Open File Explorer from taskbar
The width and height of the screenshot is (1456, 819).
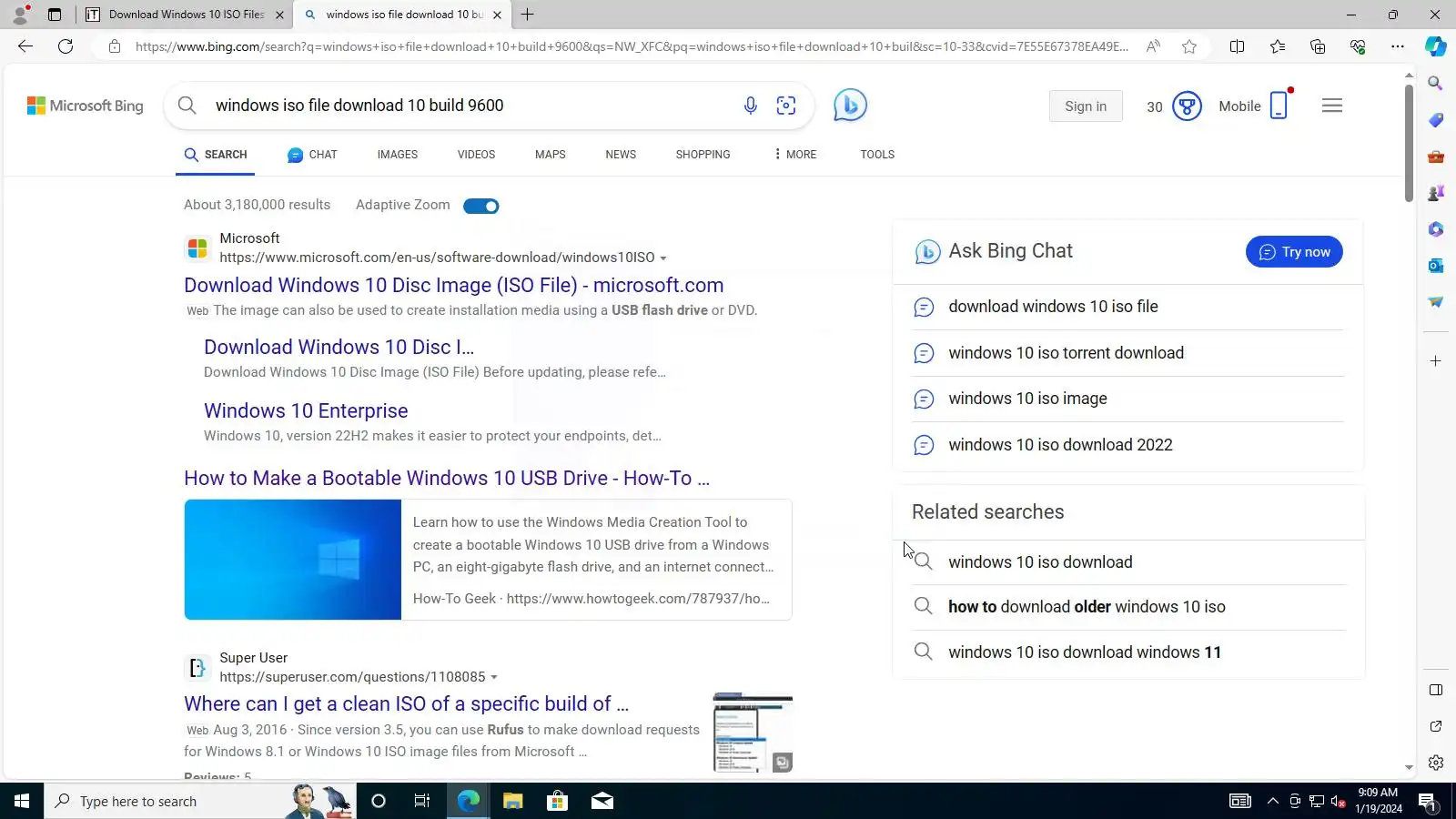[513, 801]
